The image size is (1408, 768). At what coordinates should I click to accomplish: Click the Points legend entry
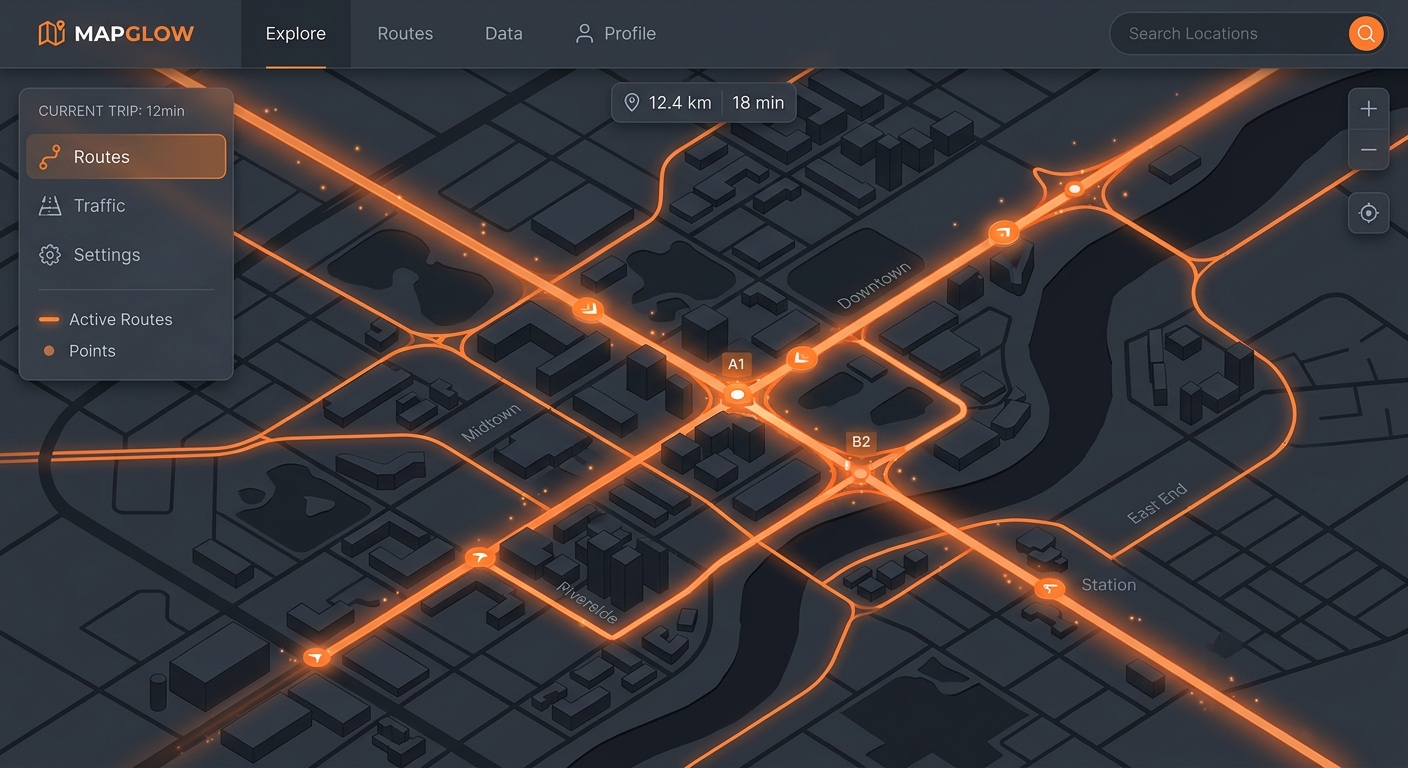(77, 351)
